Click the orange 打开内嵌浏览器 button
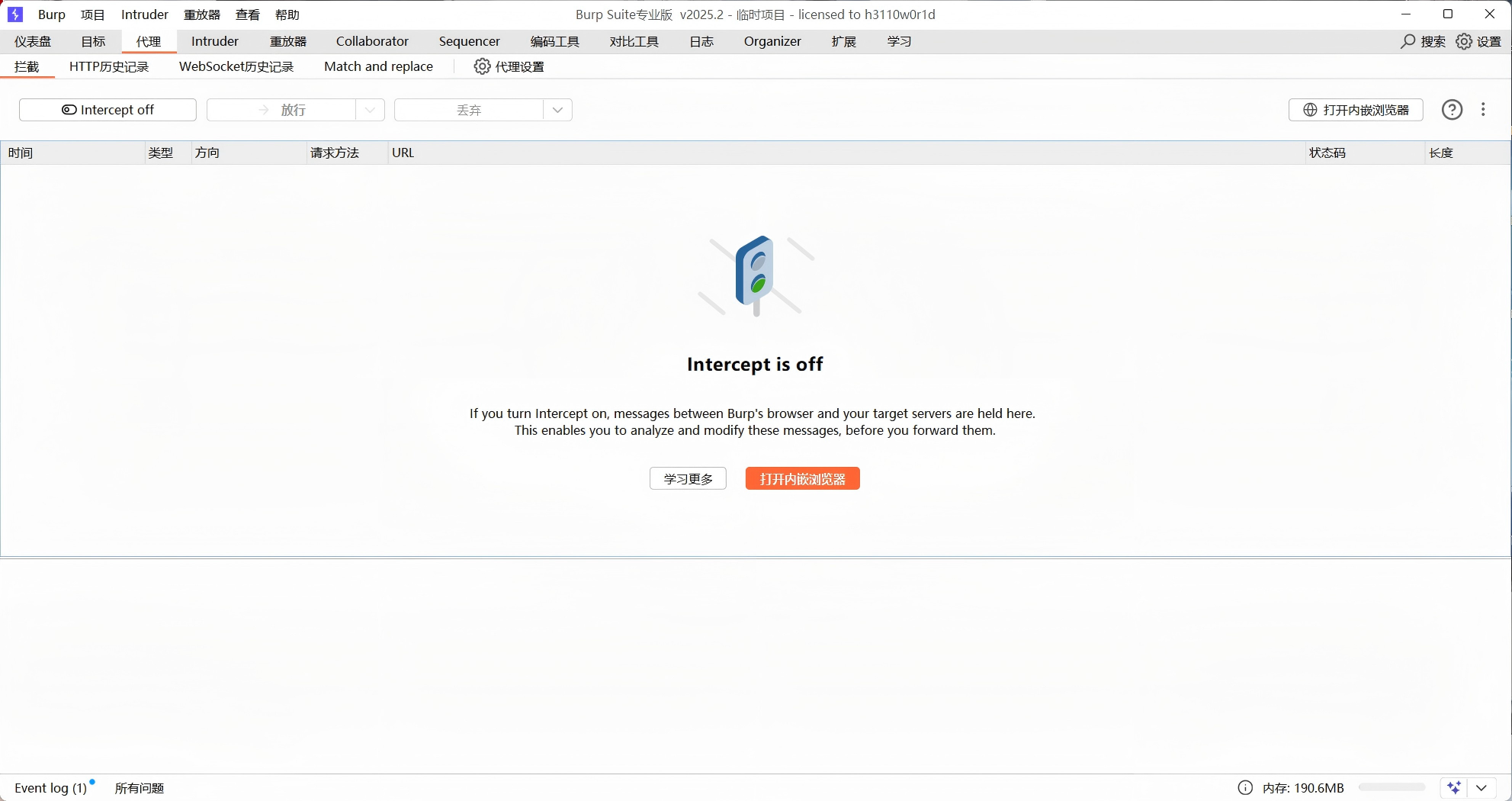1512x801 pixels. tap(802, 479)
